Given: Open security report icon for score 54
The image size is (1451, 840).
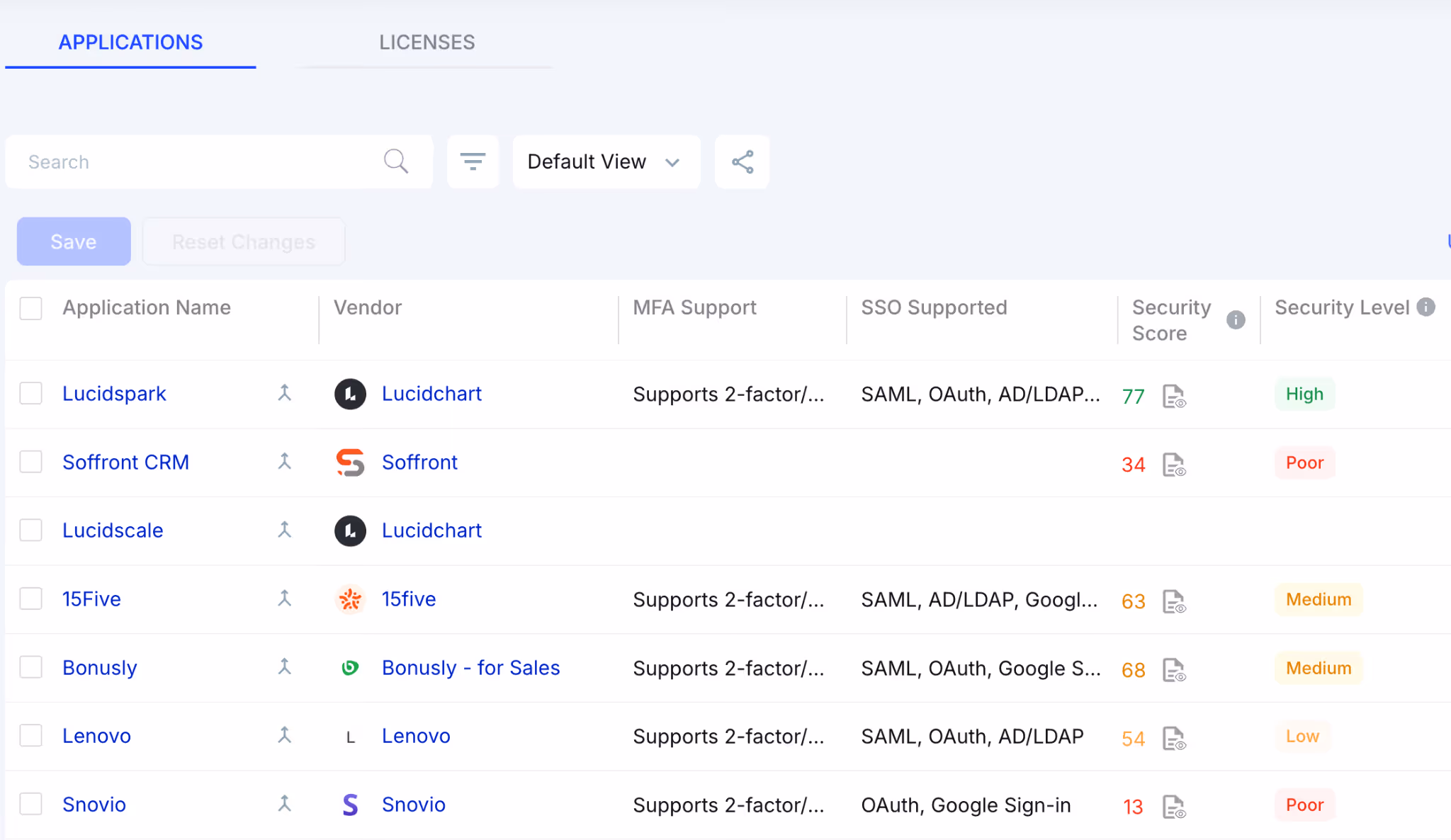Looking at the screenshot, I should coord(1174,739).
